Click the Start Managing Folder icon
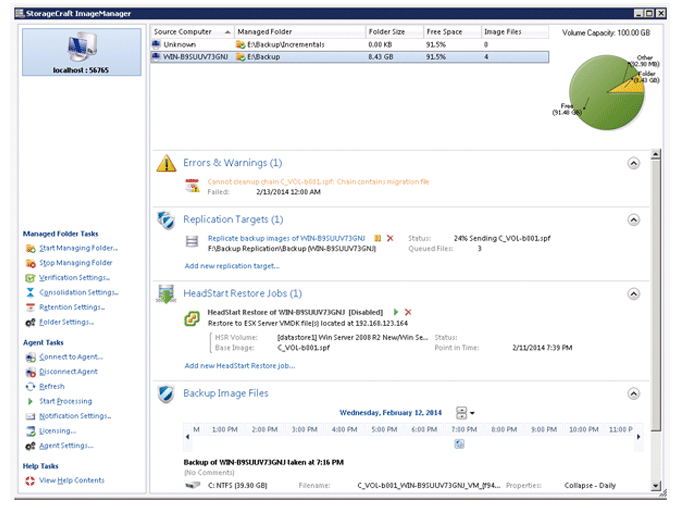Image resolution: width=673 pixels, height=508 pixels. pos(30,248)
